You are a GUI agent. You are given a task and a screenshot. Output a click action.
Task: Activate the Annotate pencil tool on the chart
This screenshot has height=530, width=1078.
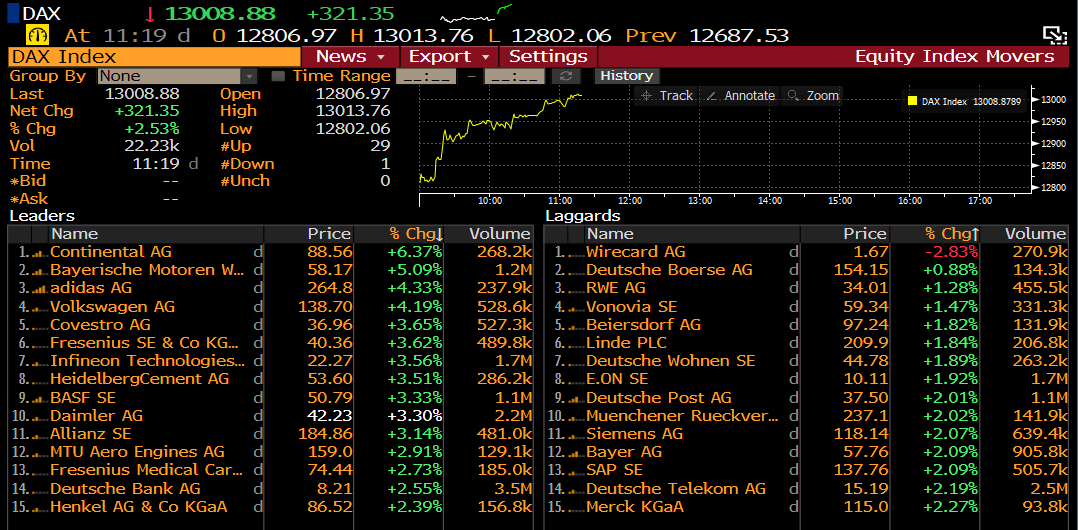coord(740,96)
